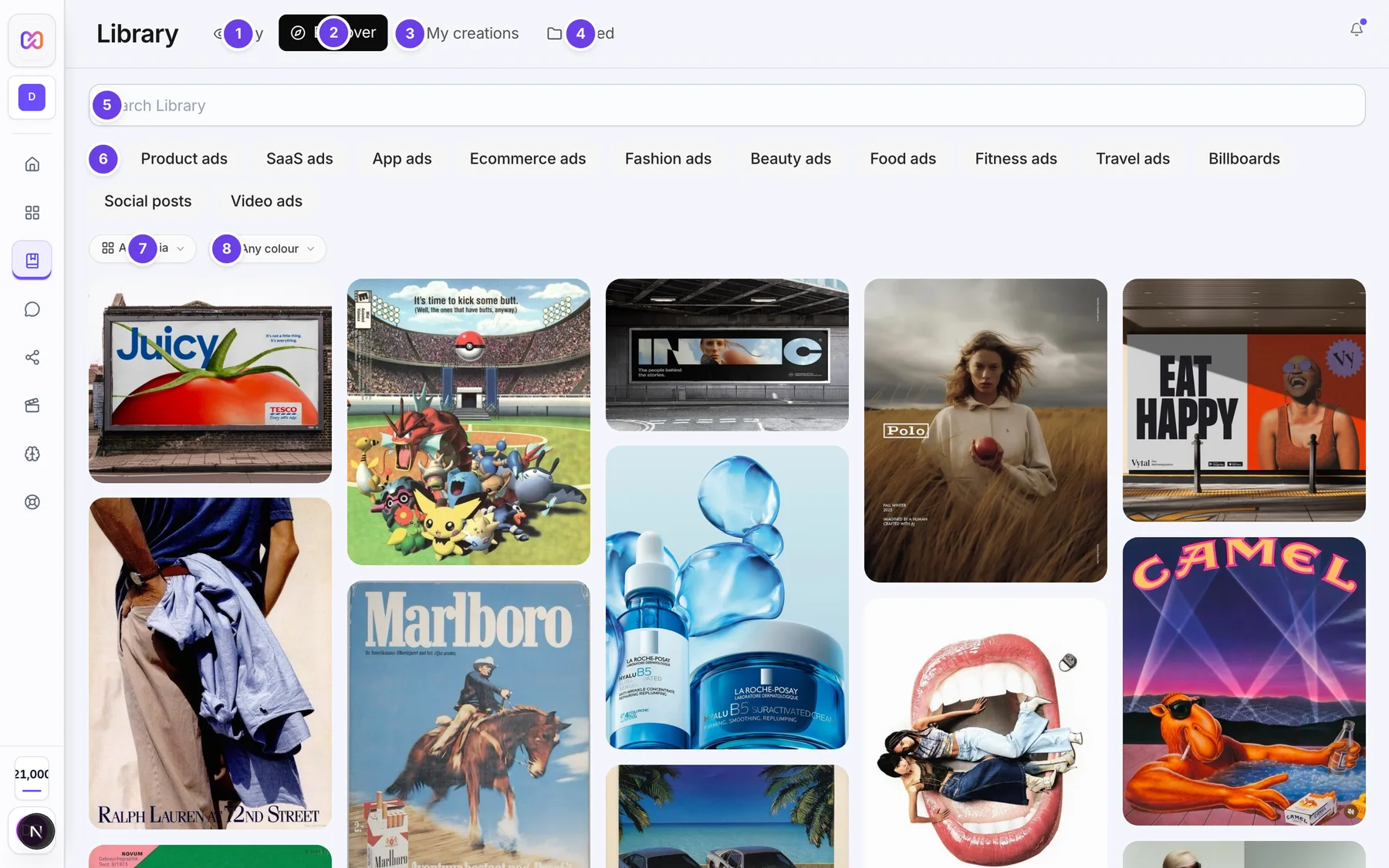The height and width of the screenshot is (868, 1389).
Task: Select the Video ads category
Action: click(266, 201)
